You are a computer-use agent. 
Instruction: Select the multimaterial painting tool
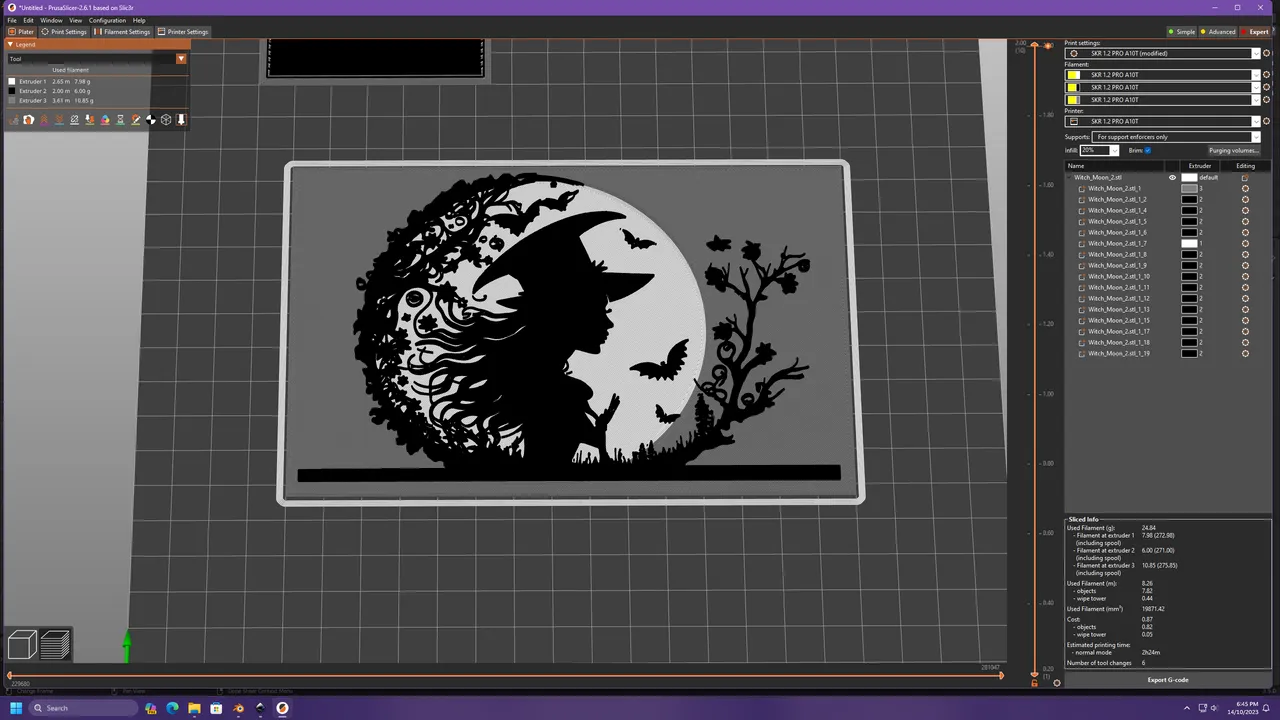(x=105, y=119)
